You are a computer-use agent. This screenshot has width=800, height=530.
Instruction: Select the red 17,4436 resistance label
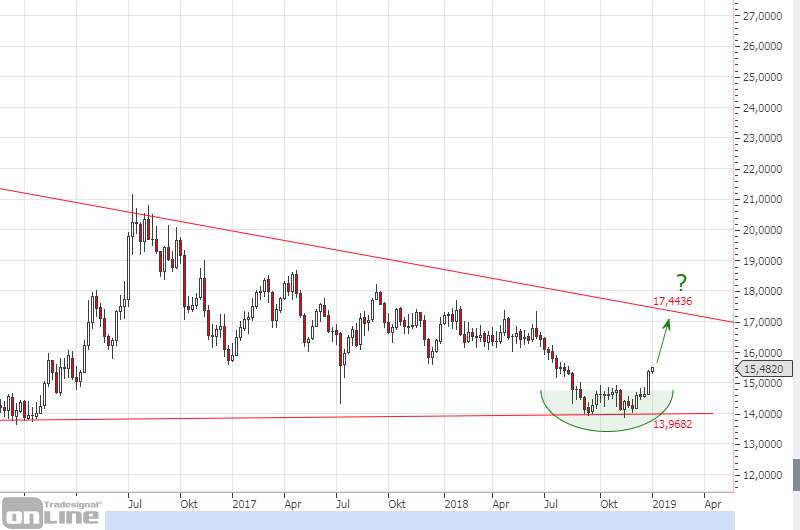pyautogui.click(x=673, y=301)
